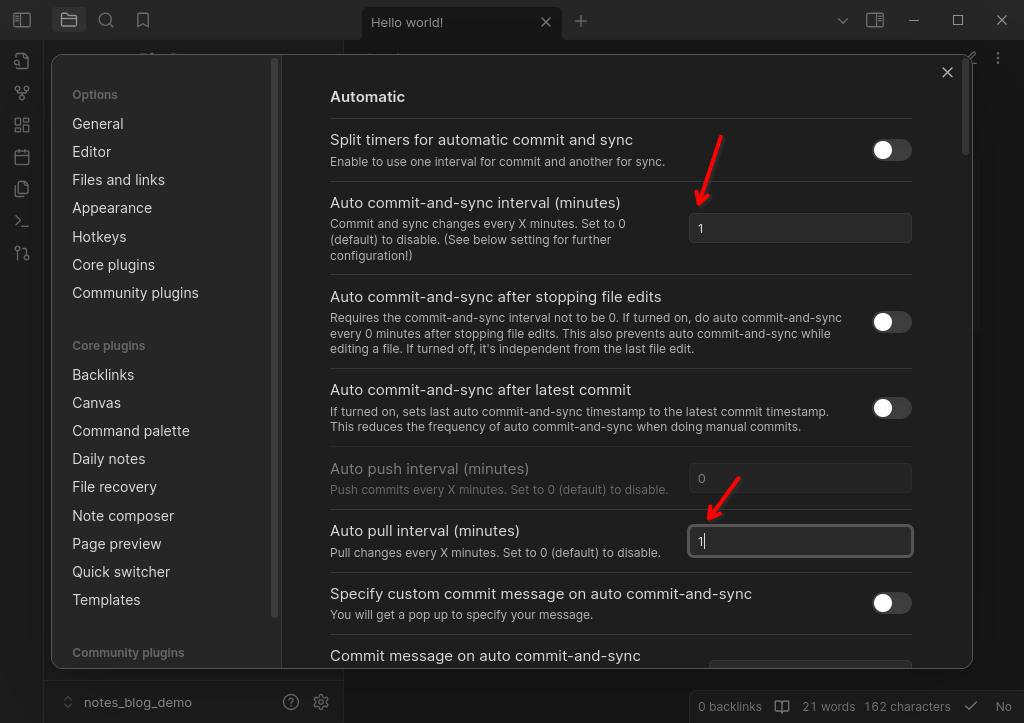Open the help question mark icon
The image size is (1024, 723).
[291, 702]
